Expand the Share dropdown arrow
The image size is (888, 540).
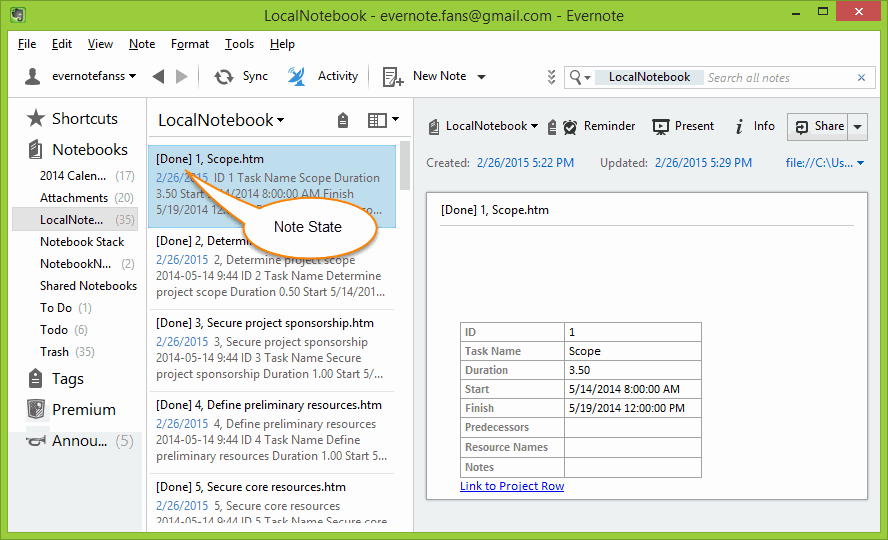point(857,127)
